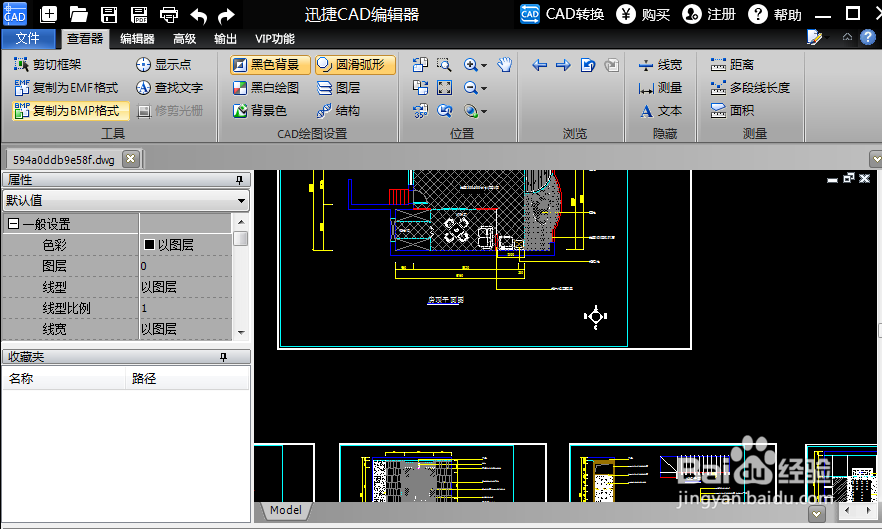This screenshot has width=882, height=529.
Task: Choose 复制为BMP格式
Action: (70, 111)
